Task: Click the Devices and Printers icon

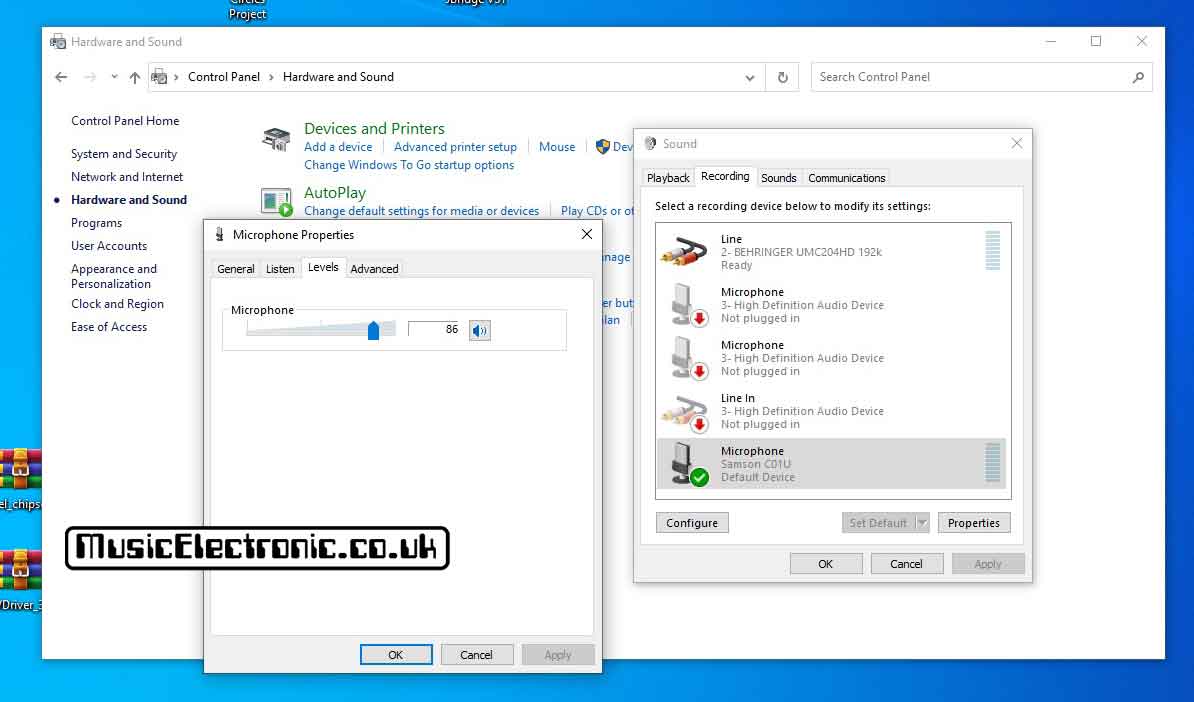Action: coord(276,139)
